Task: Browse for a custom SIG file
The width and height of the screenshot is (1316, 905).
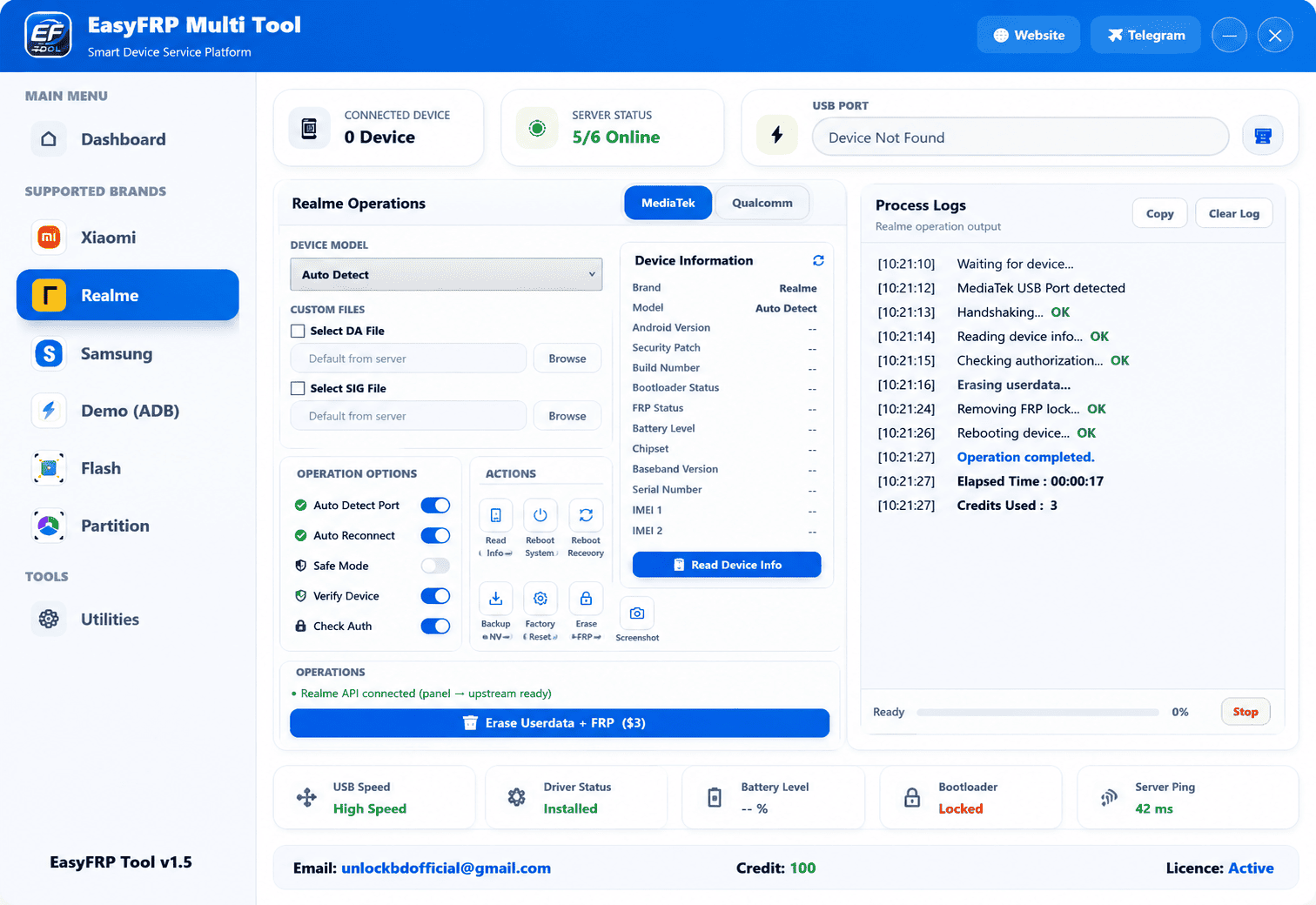Action: pyautogui.click(x=567, y=416)
